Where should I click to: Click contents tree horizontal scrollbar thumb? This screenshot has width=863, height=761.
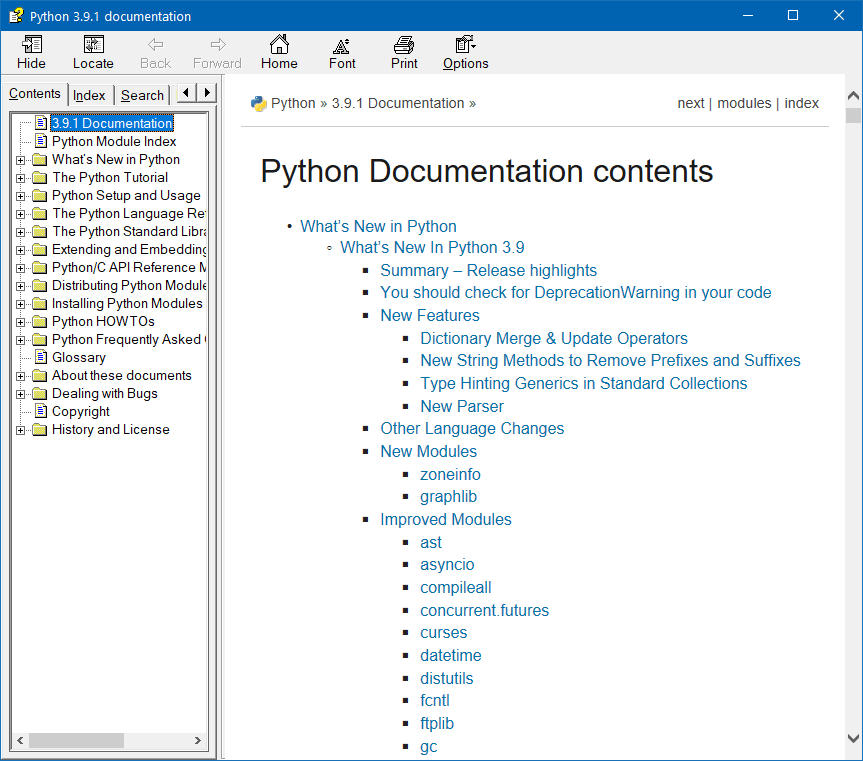pos(76,741)
